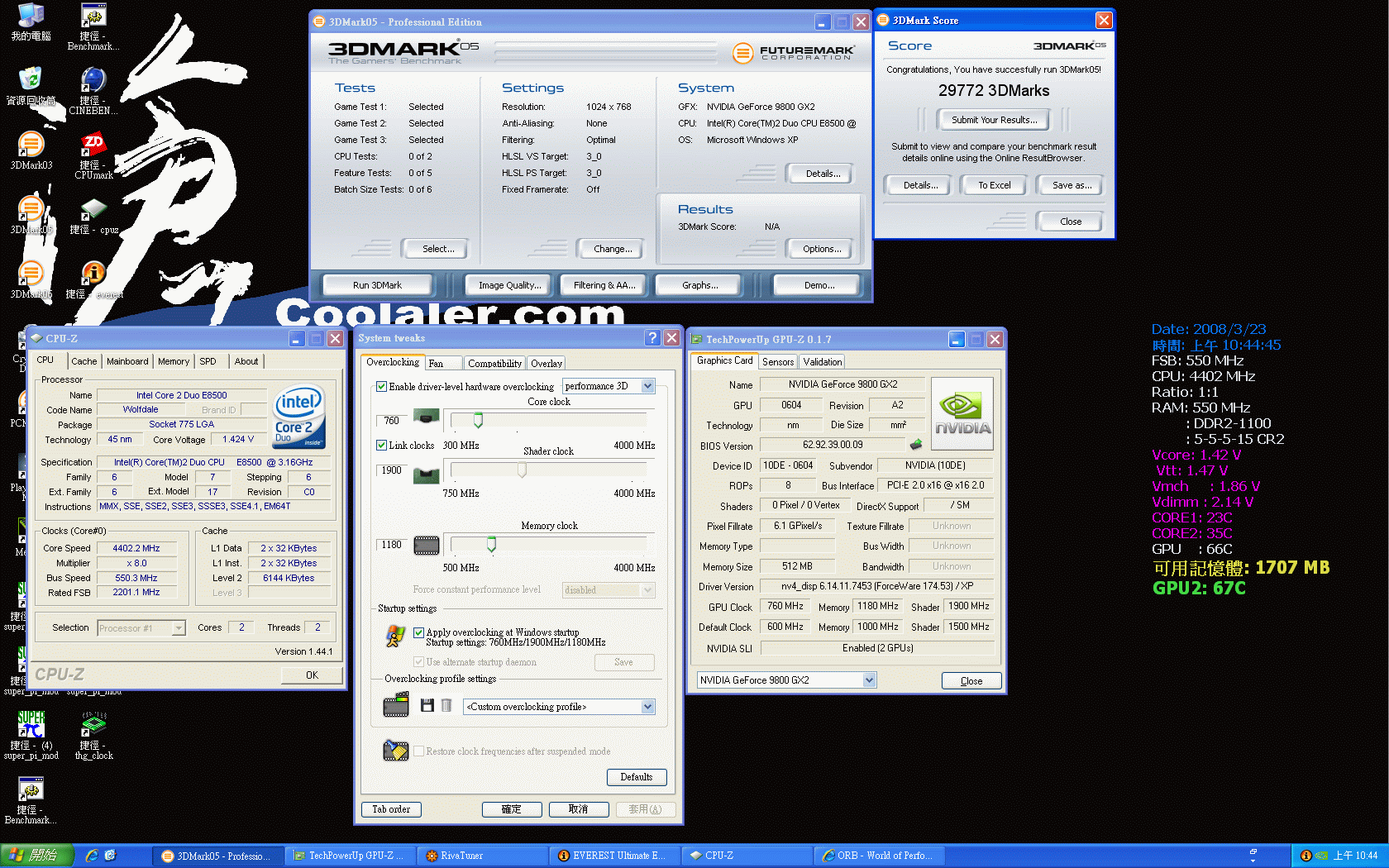Click the core clock value field 760
Viewport: 1389px width, 868px height.
coord(392,421)
